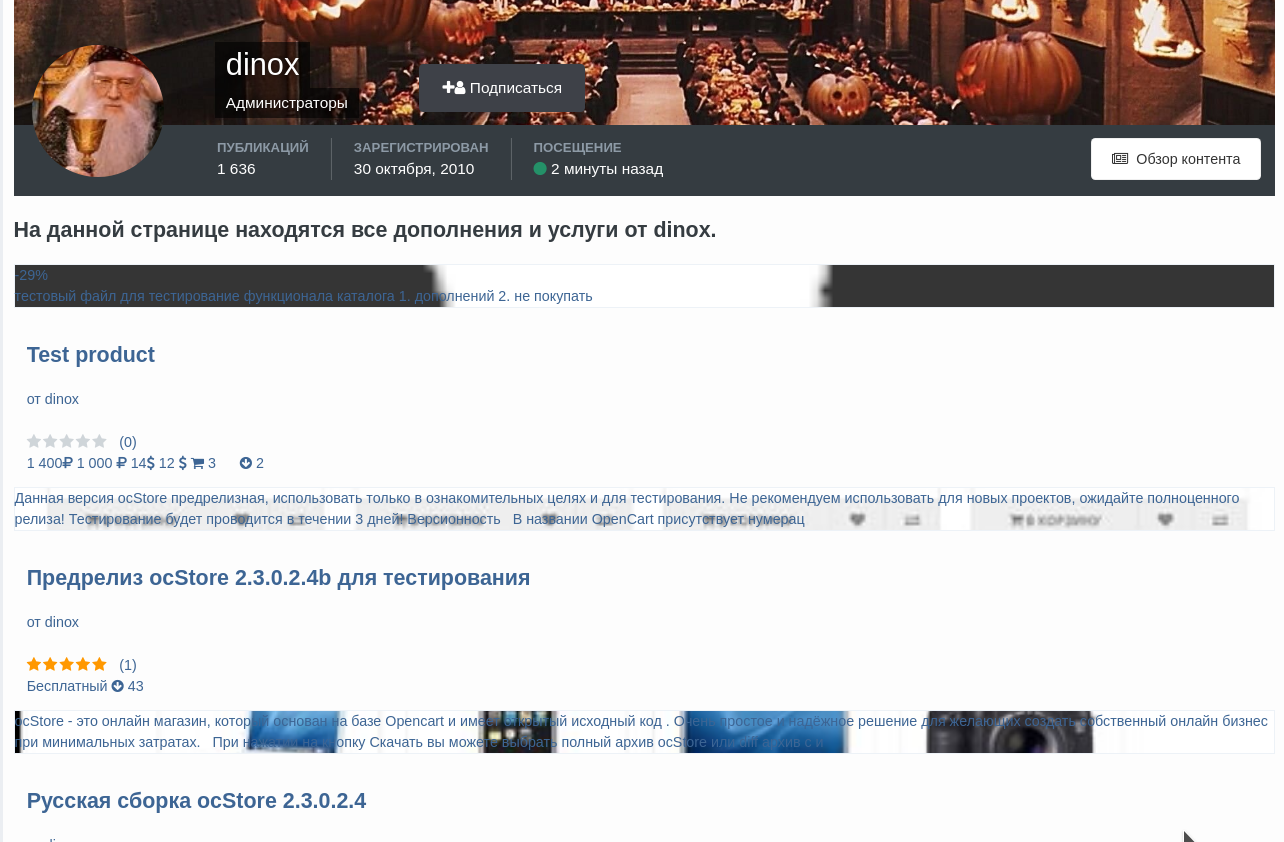Click the gray star rating of Test product
Screen dimensions: 1284x842
[67, 441]
